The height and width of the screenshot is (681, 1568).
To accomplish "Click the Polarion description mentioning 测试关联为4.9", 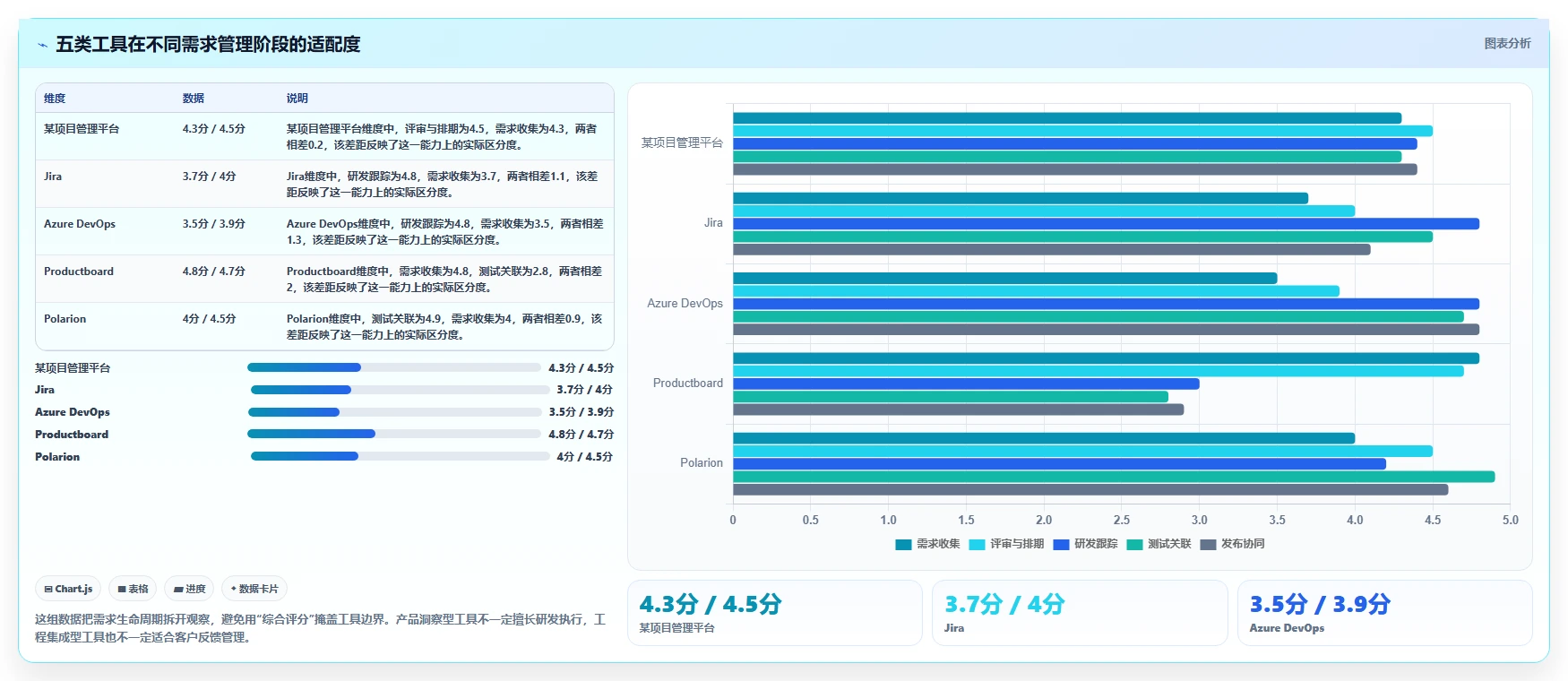I will (x=444, y=327).
